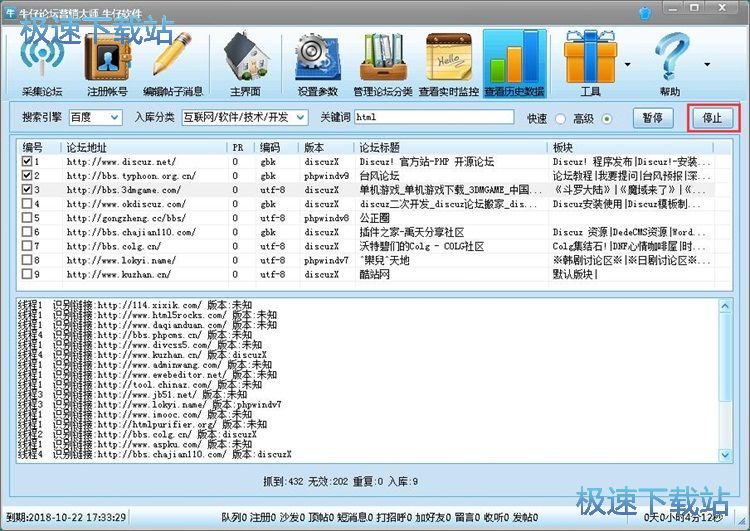This screenshot has width=750, height=531.
Task: Open 查看历史数据 bar chart view
Action: (515, 64)
